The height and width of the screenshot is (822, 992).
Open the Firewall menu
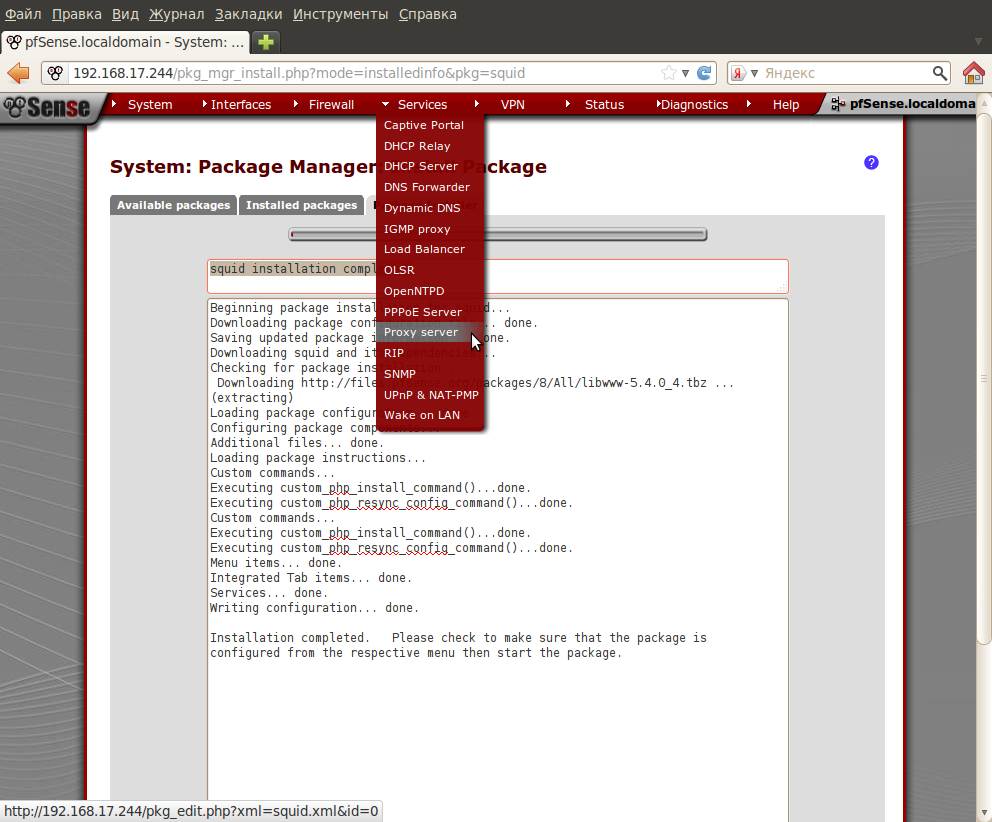pyautogui.click(x=331, y=104)
